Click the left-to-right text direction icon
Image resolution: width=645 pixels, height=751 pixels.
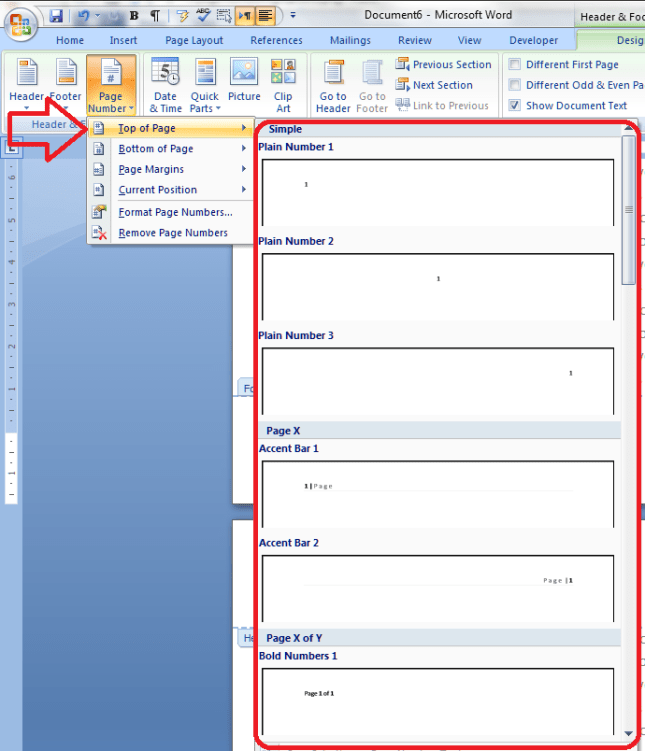coord(245,16)
